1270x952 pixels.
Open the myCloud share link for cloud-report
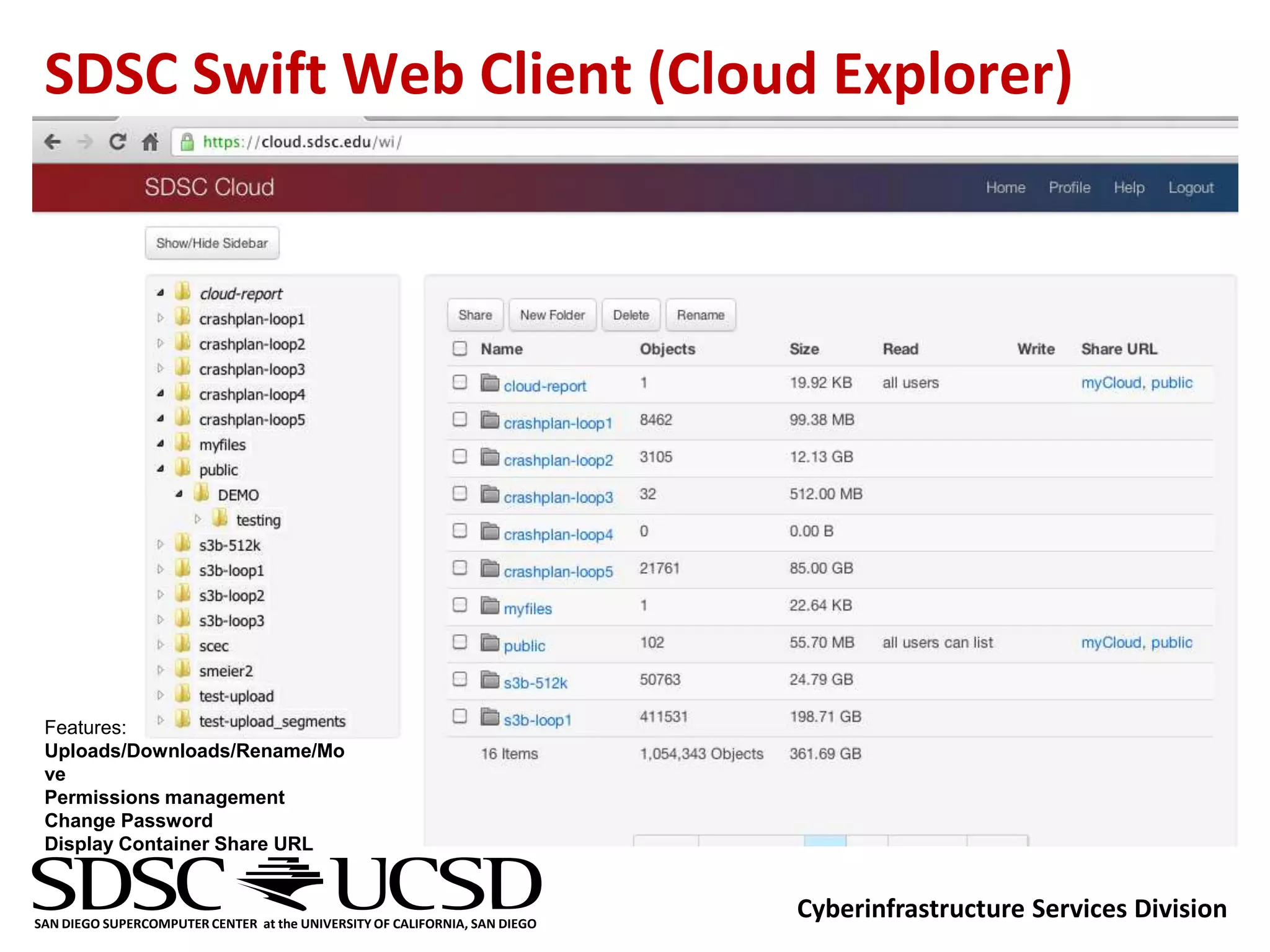(1111, 383)
